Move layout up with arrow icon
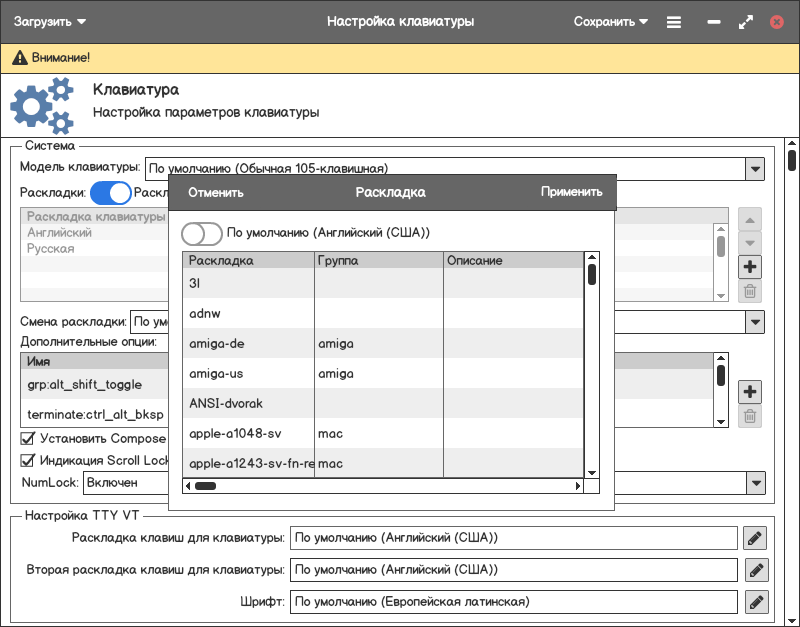Viewport: 800px width, 627px height. [x=750, y=219]
